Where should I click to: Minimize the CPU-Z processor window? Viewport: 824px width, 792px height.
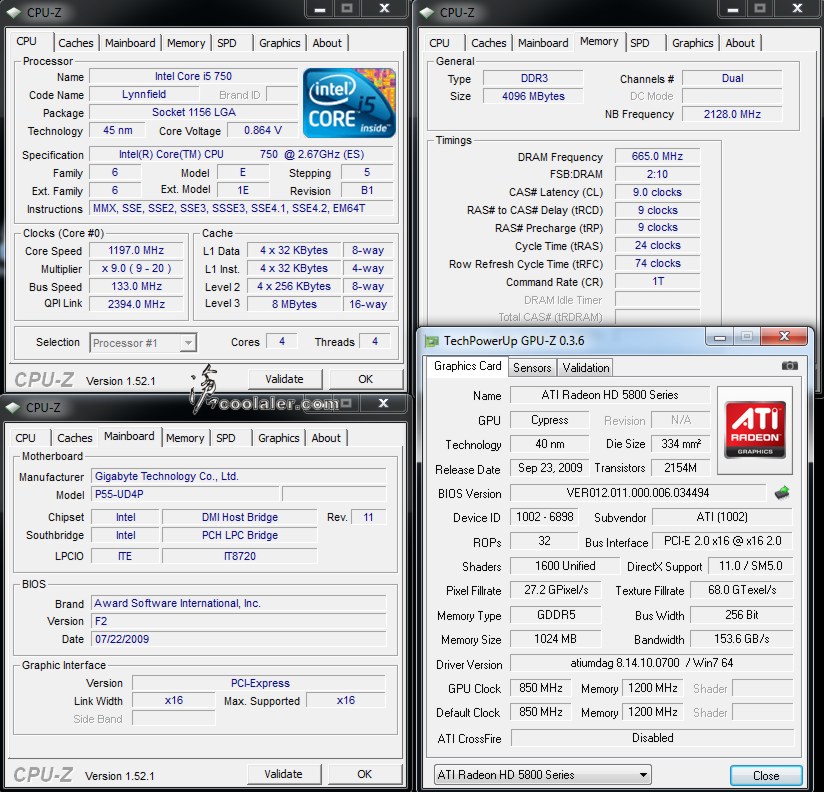click(320, 9)
